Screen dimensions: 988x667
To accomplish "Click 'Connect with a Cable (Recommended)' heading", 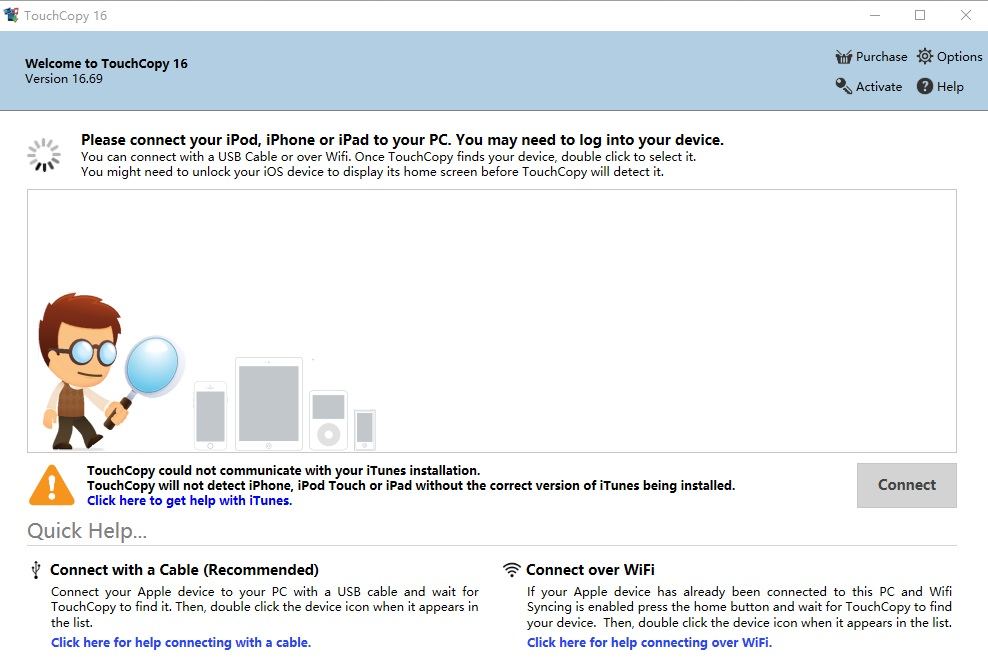I will point(184,570).
